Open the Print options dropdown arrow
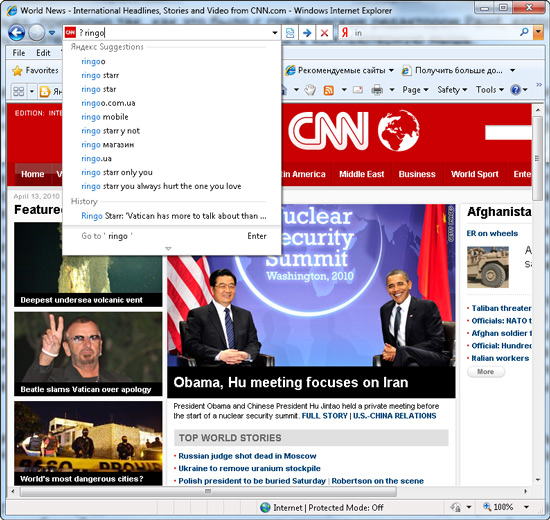 pyautogui.click(x=392, y=90)
